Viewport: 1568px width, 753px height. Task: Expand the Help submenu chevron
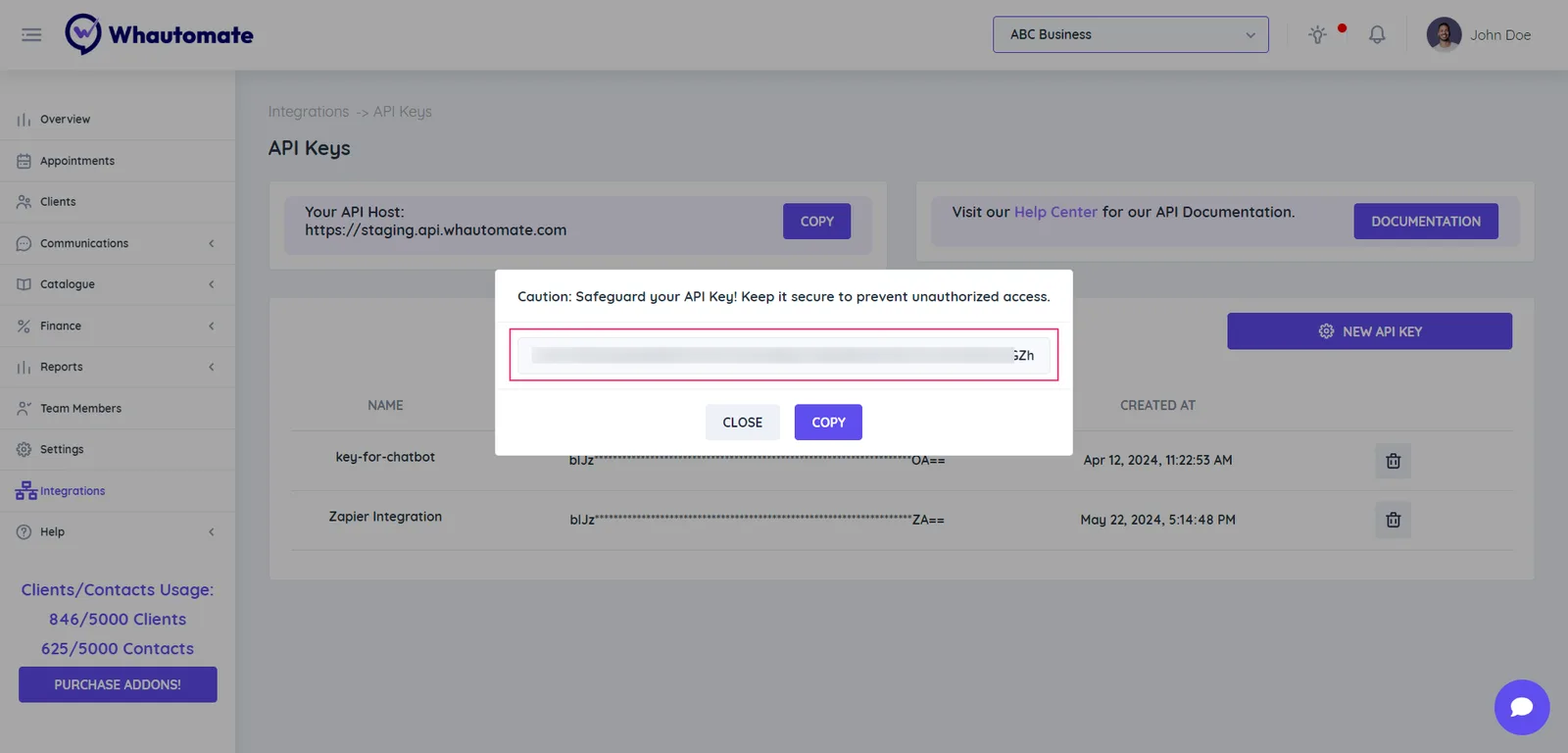click(x=211, y=531)
